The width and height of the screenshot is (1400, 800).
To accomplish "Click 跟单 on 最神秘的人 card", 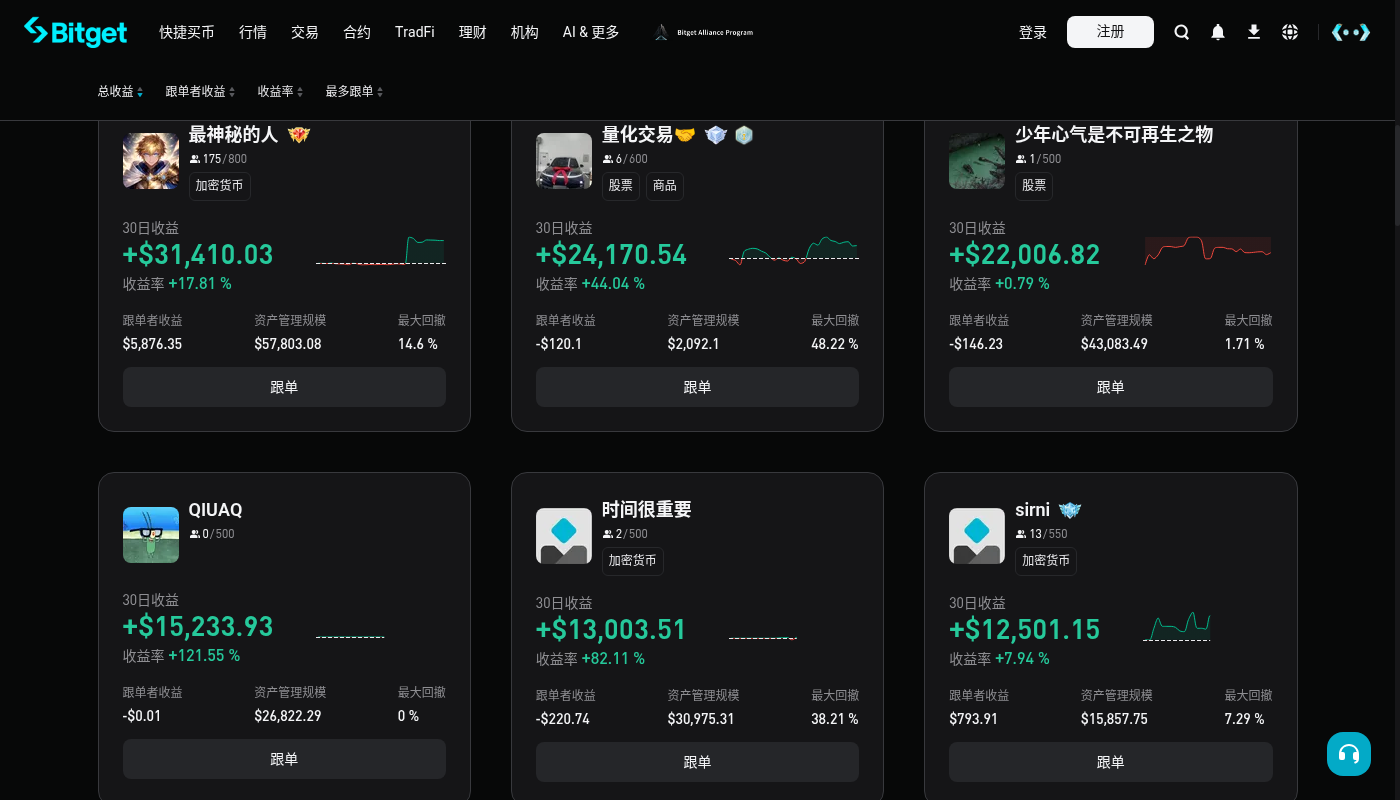I will pos(284,387).
